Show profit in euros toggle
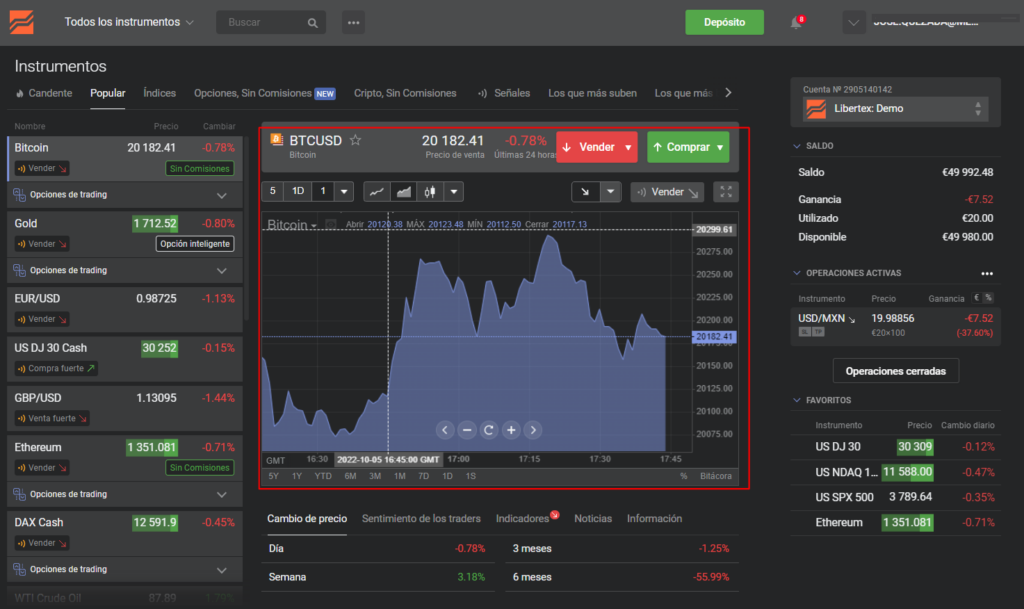1024x609 pixels. click(x=976, y=298)
